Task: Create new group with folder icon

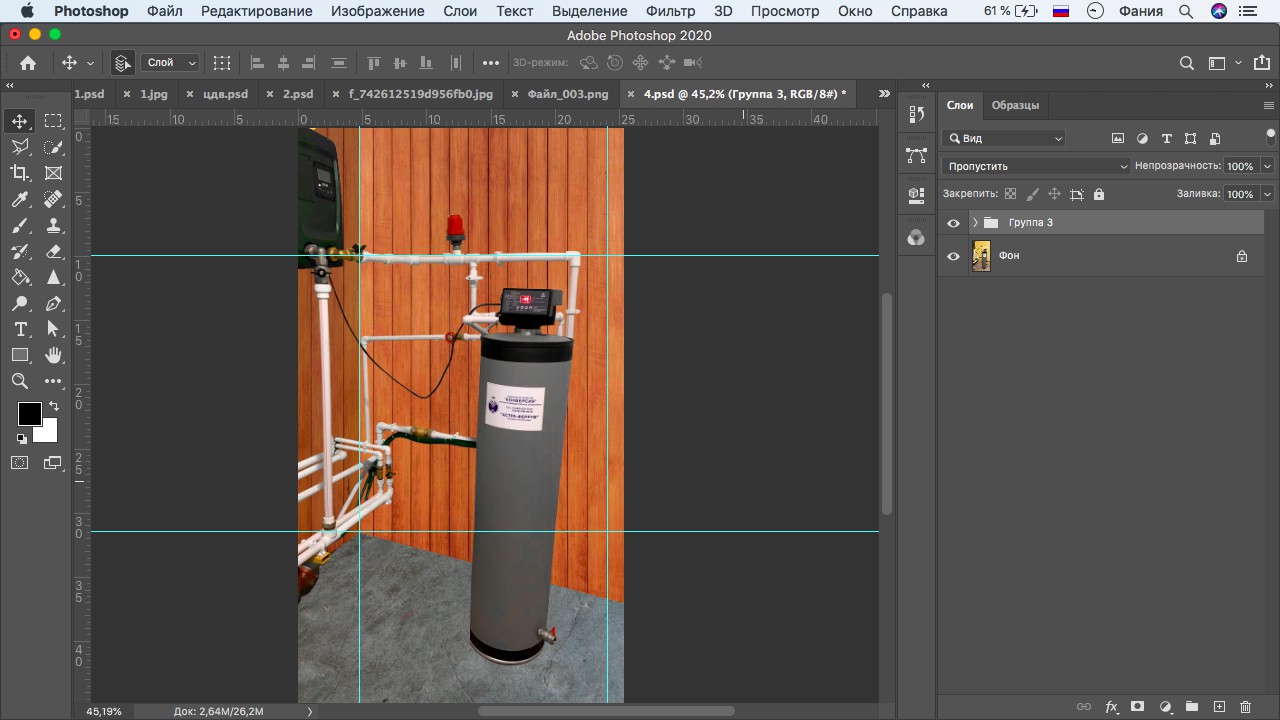Action: (x=1191, y=707)
